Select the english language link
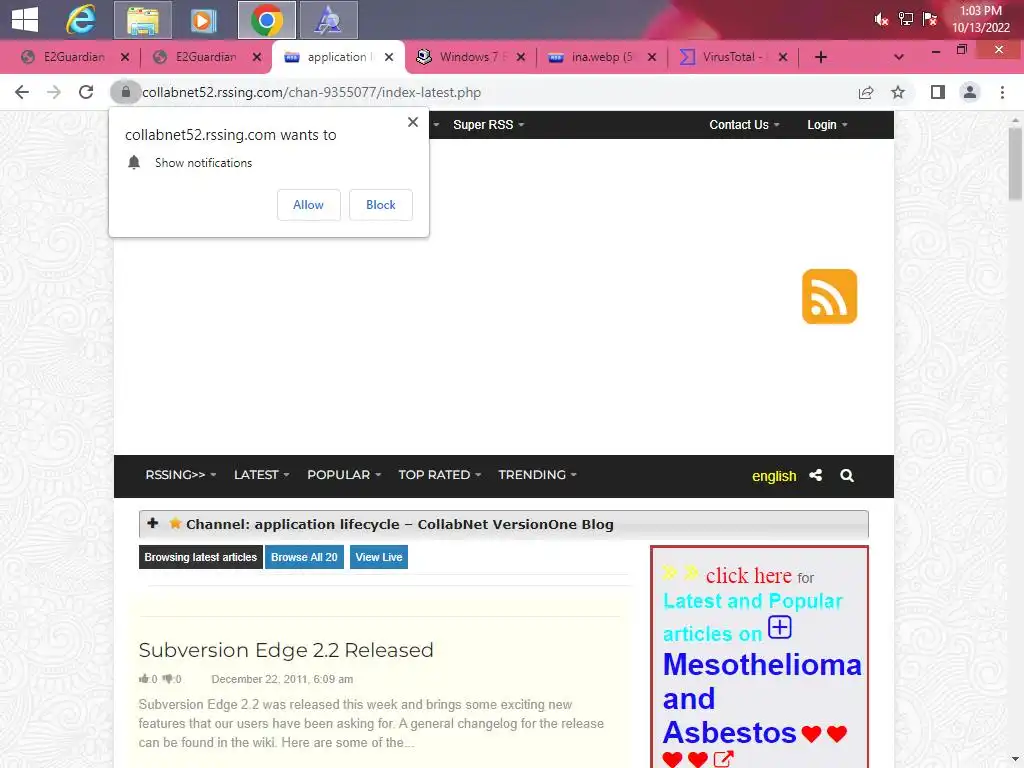 pos(774,476)
